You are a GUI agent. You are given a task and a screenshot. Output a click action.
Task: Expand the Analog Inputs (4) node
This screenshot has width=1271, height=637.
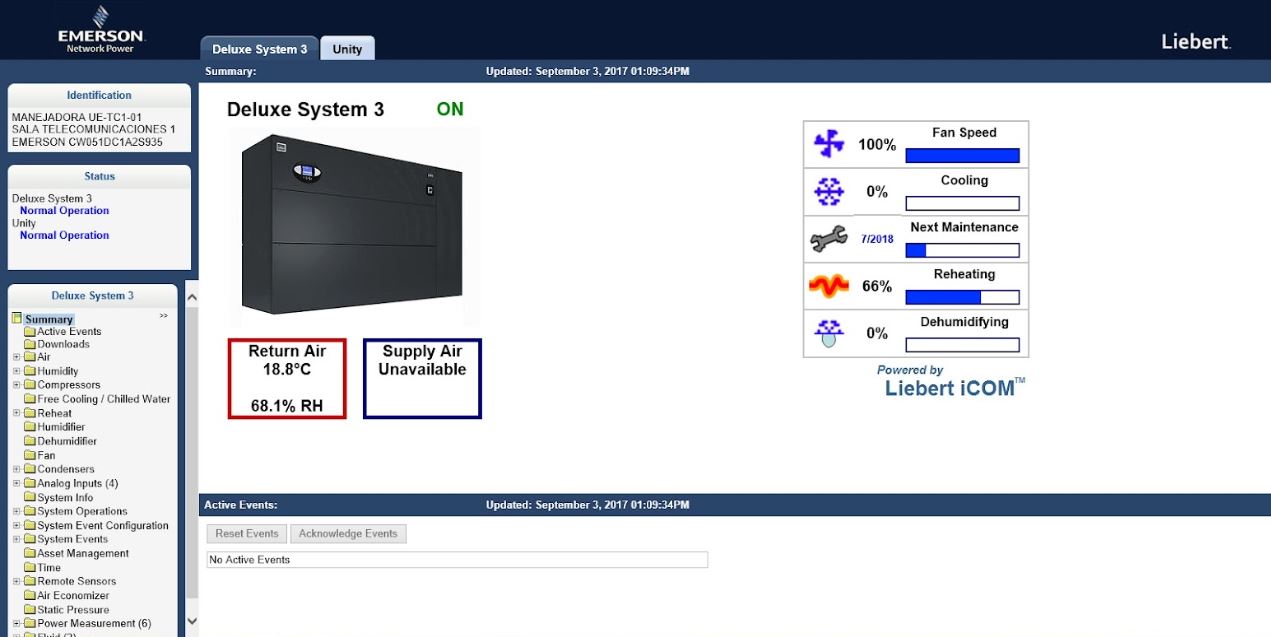pyautogui.click(x=17, y=483)
